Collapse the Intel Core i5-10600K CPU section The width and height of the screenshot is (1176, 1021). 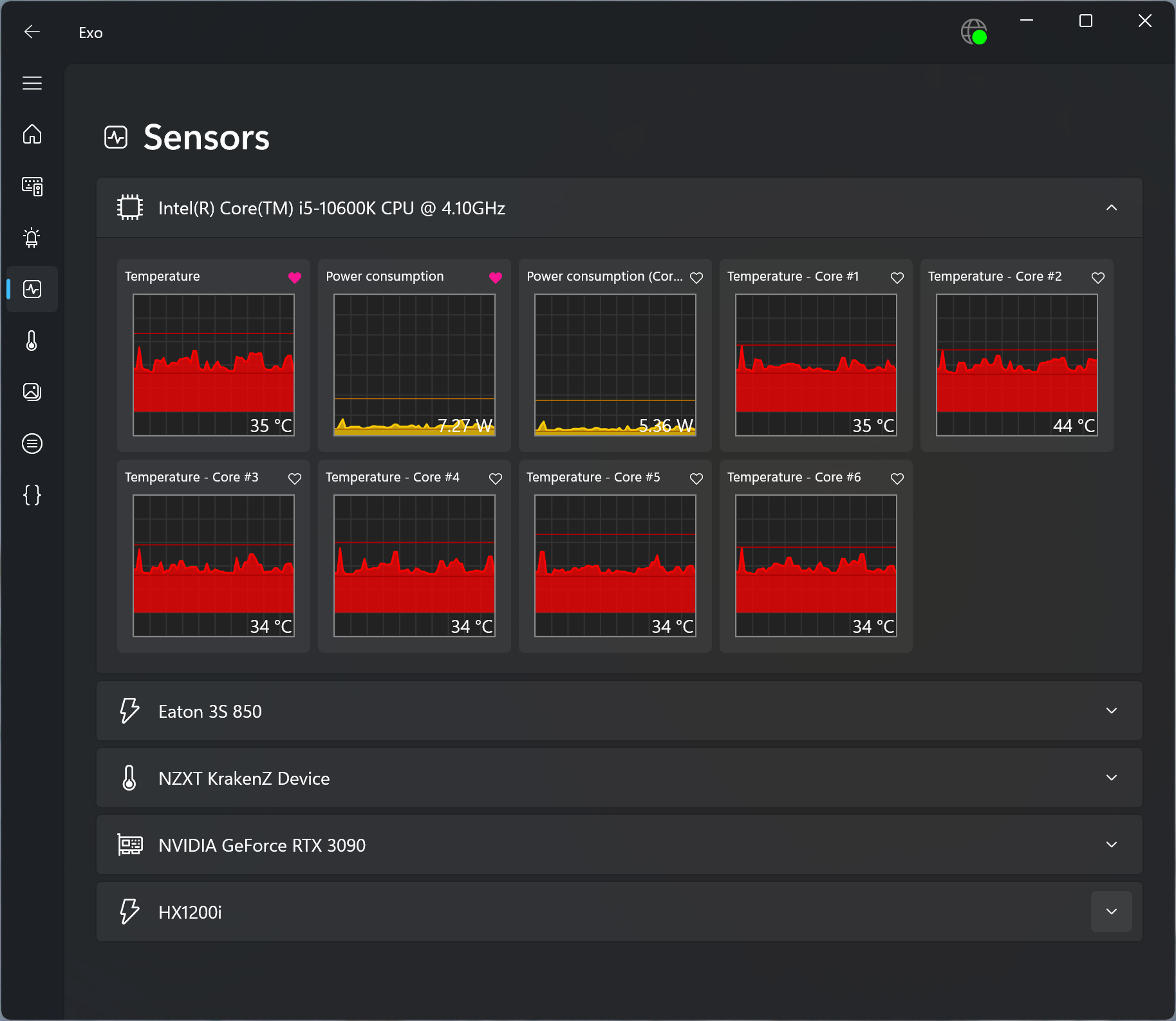click(1112, 208)
